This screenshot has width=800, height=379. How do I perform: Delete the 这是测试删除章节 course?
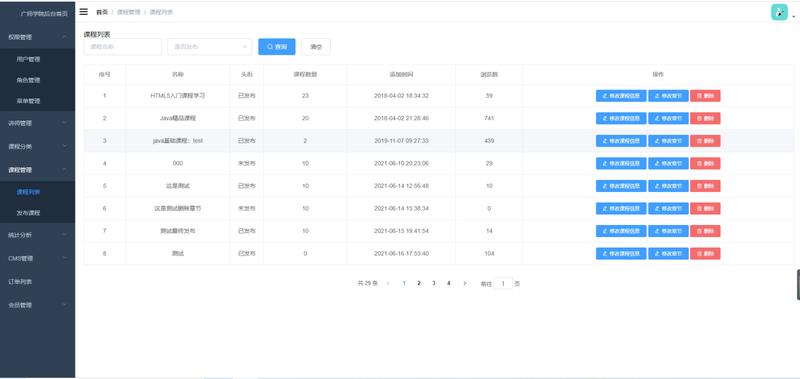[705, 209]
